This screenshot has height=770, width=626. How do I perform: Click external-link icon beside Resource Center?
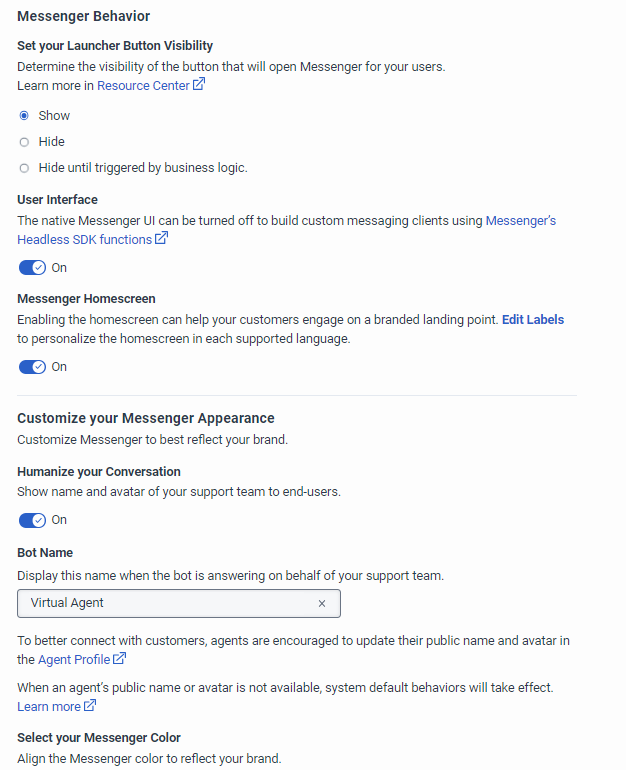(199, 85)
